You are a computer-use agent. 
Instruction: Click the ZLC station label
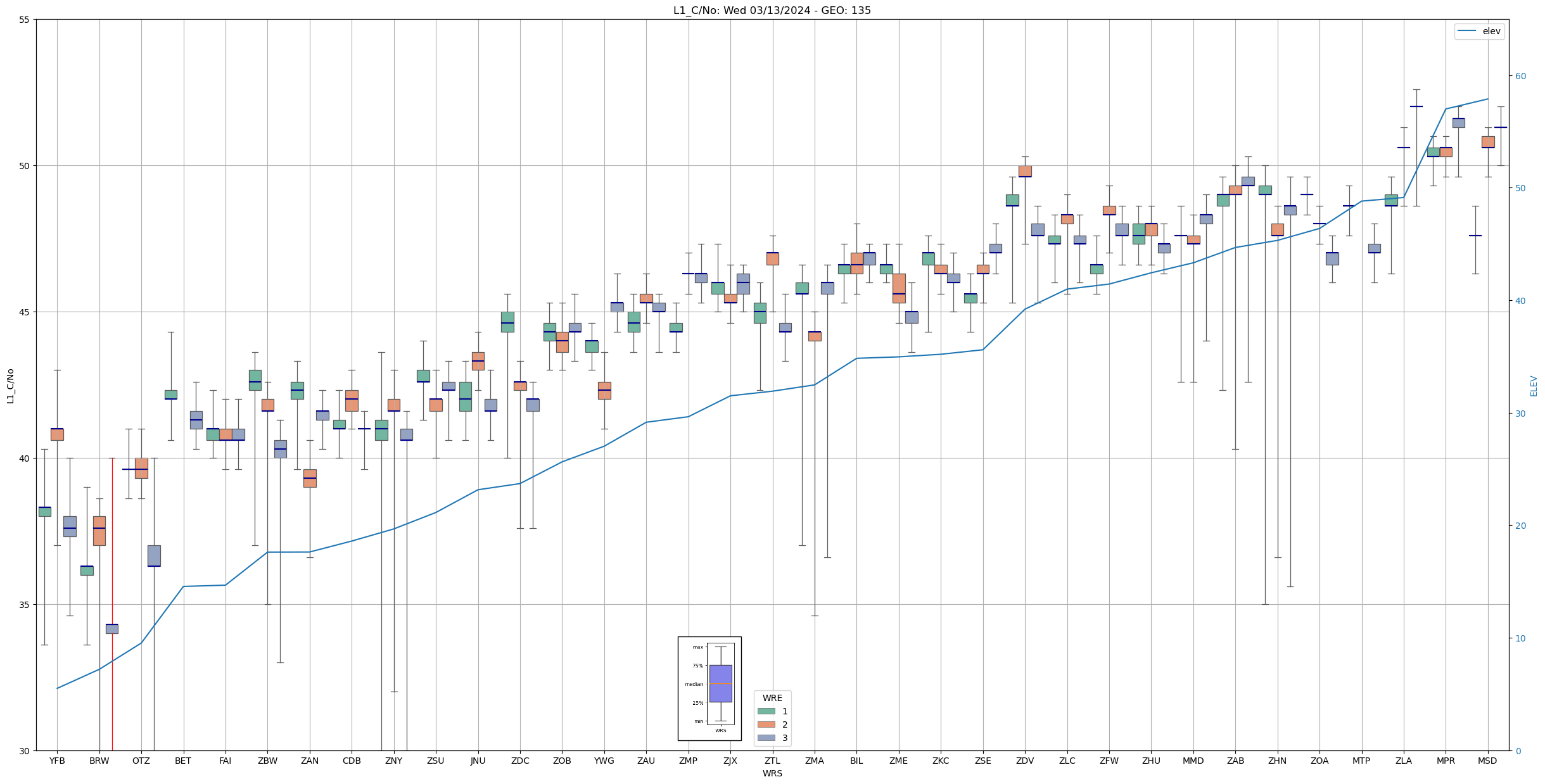tap(1067, 761)
